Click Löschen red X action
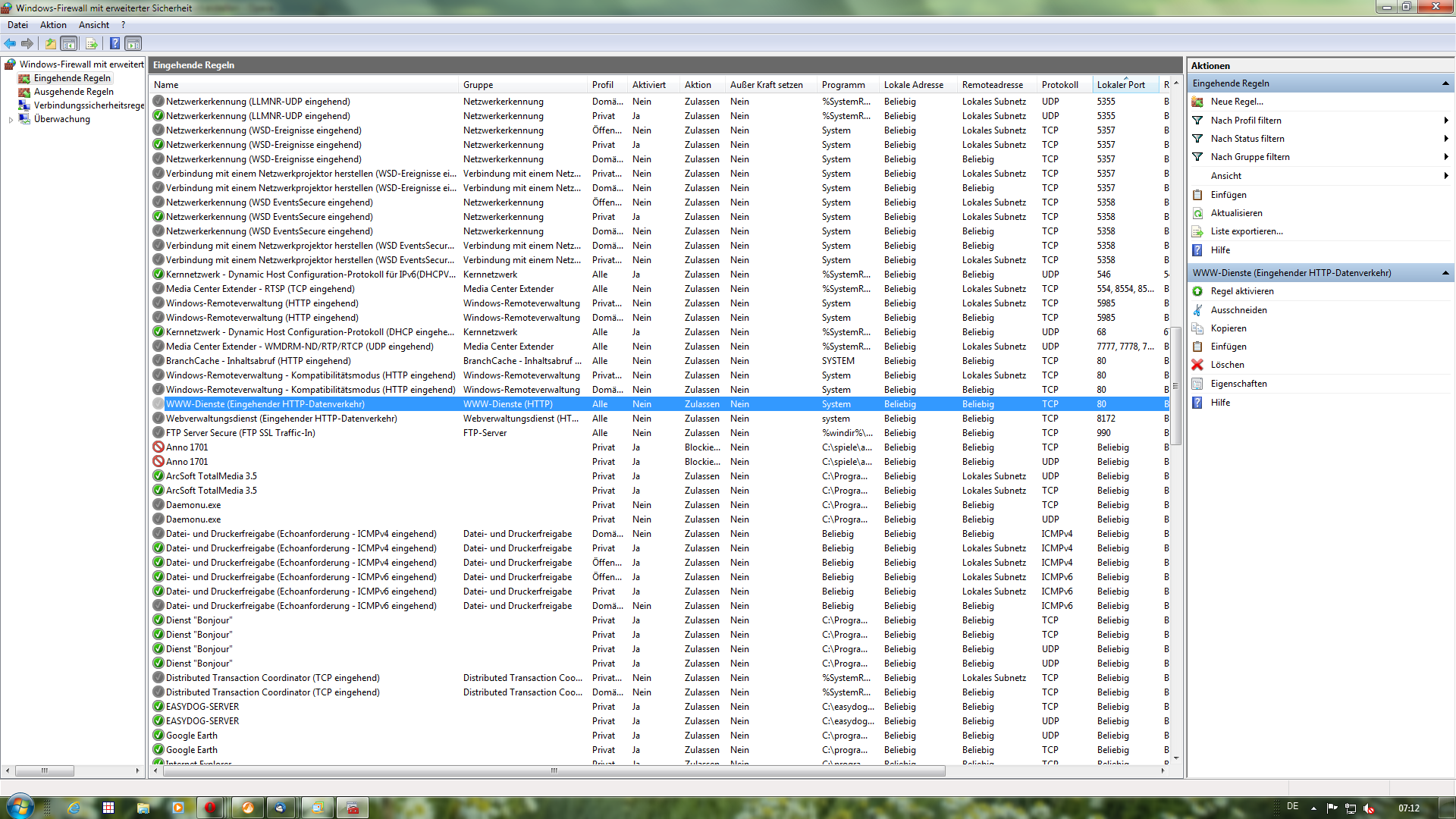Image resolution: width=1456 pixels, height=819 pixels. [x=1227, y=365]
